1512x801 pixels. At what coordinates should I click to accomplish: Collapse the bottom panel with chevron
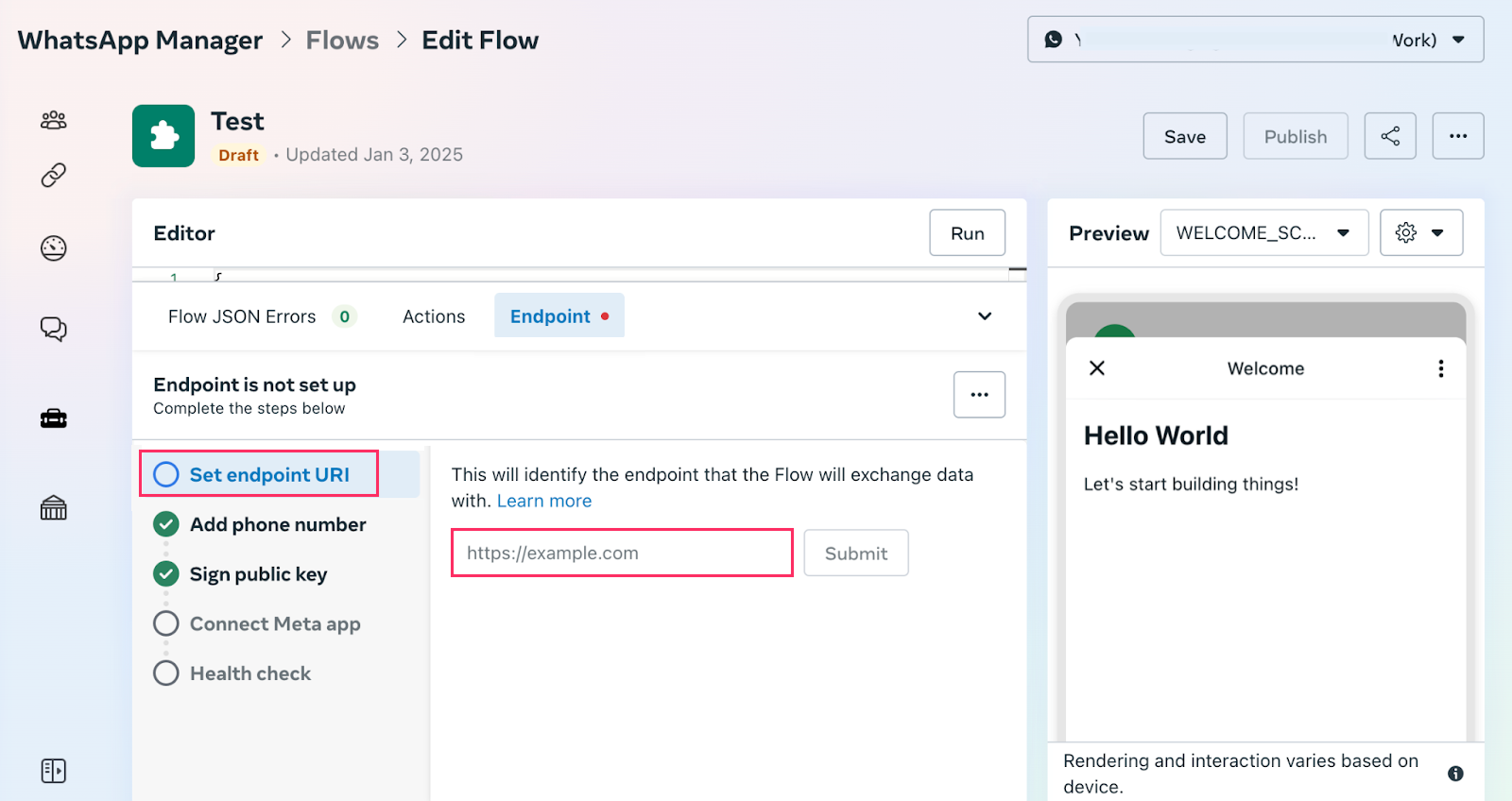[985, 316]
